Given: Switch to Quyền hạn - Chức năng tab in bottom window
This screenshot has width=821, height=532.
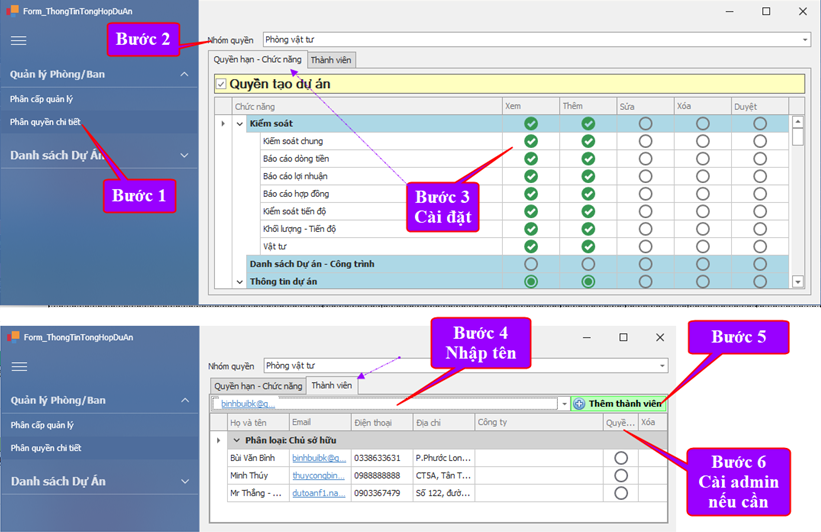Looking at the screenshot, I should click(257, 386).
